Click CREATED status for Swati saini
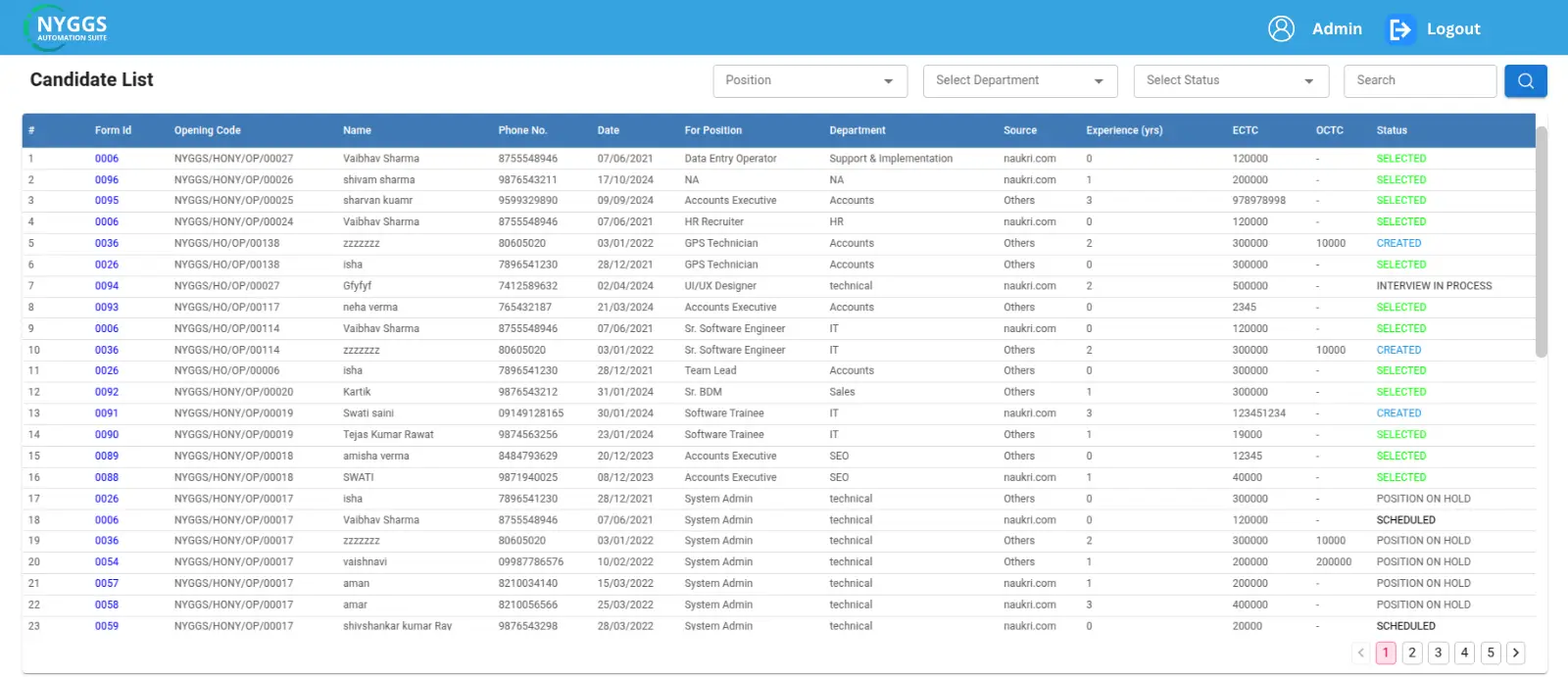 (x=1398, y=413)
